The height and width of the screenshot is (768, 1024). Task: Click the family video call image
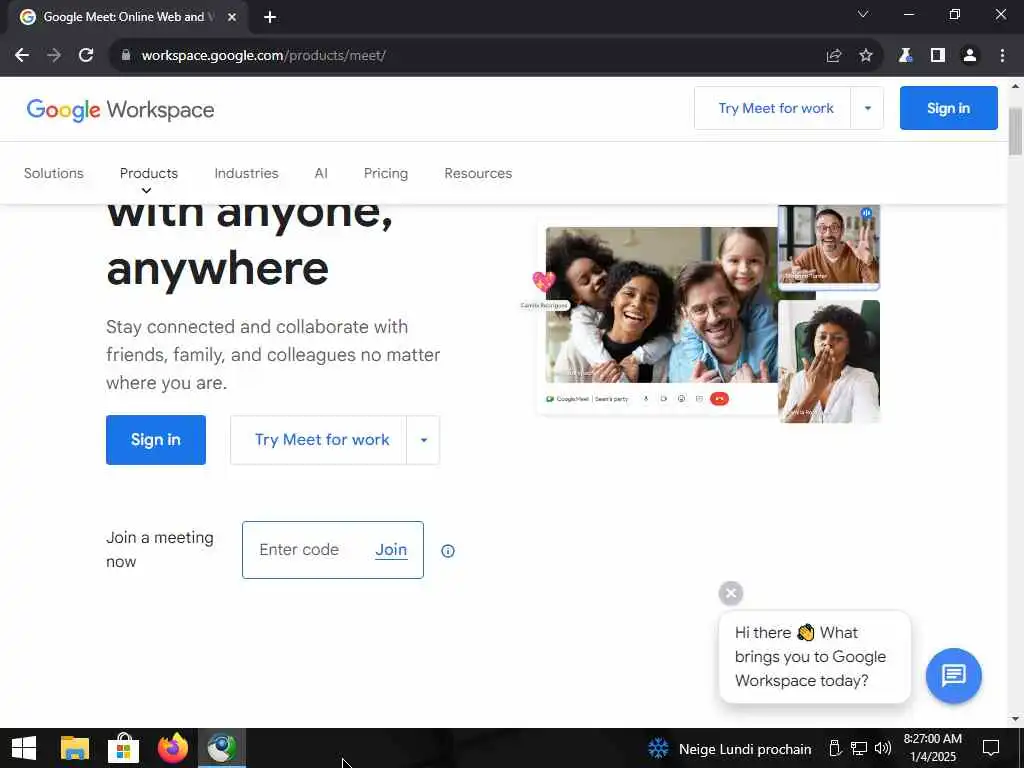coord(661,304)
